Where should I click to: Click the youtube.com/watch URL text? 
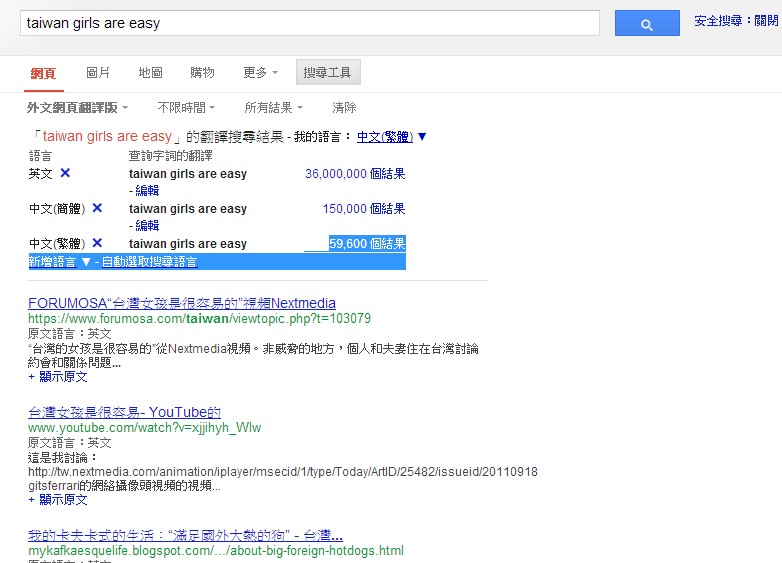[x=145, y=428]
